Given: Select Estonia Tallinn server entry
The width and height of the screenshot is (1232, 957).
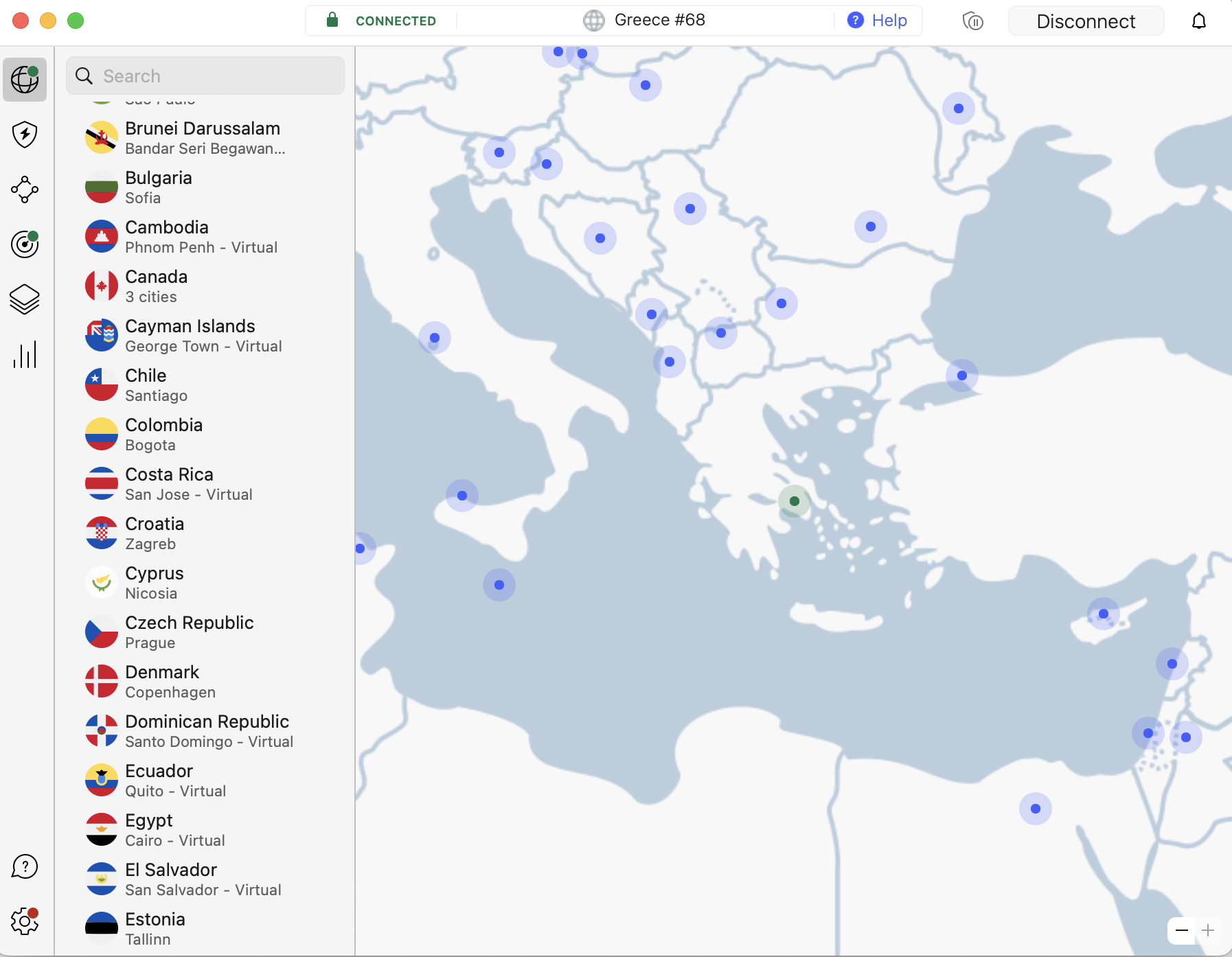Looking at the screenshot, I should pos(155,928).
